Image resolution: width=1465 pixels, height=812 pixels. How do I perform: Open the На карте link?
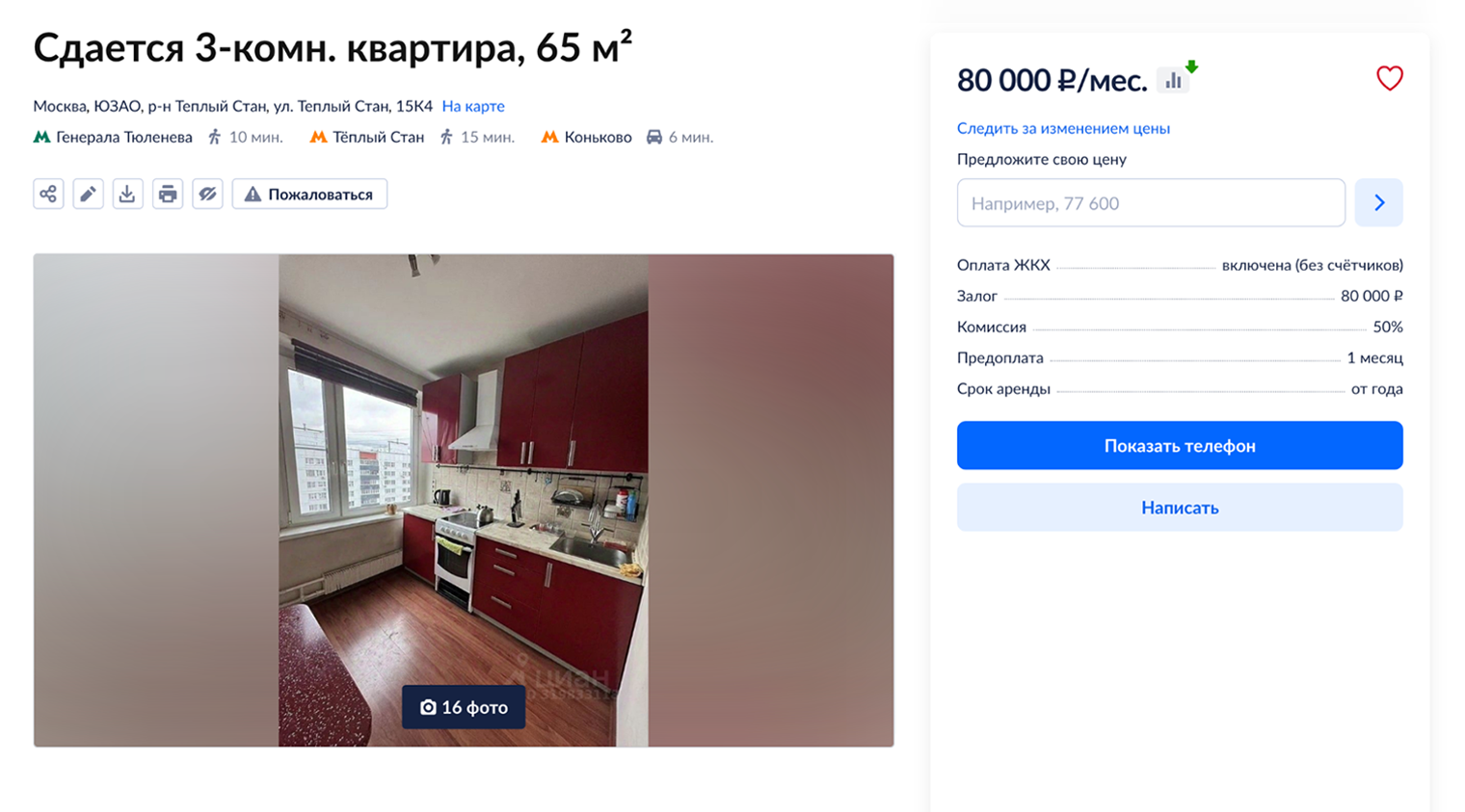click(473, 106)
